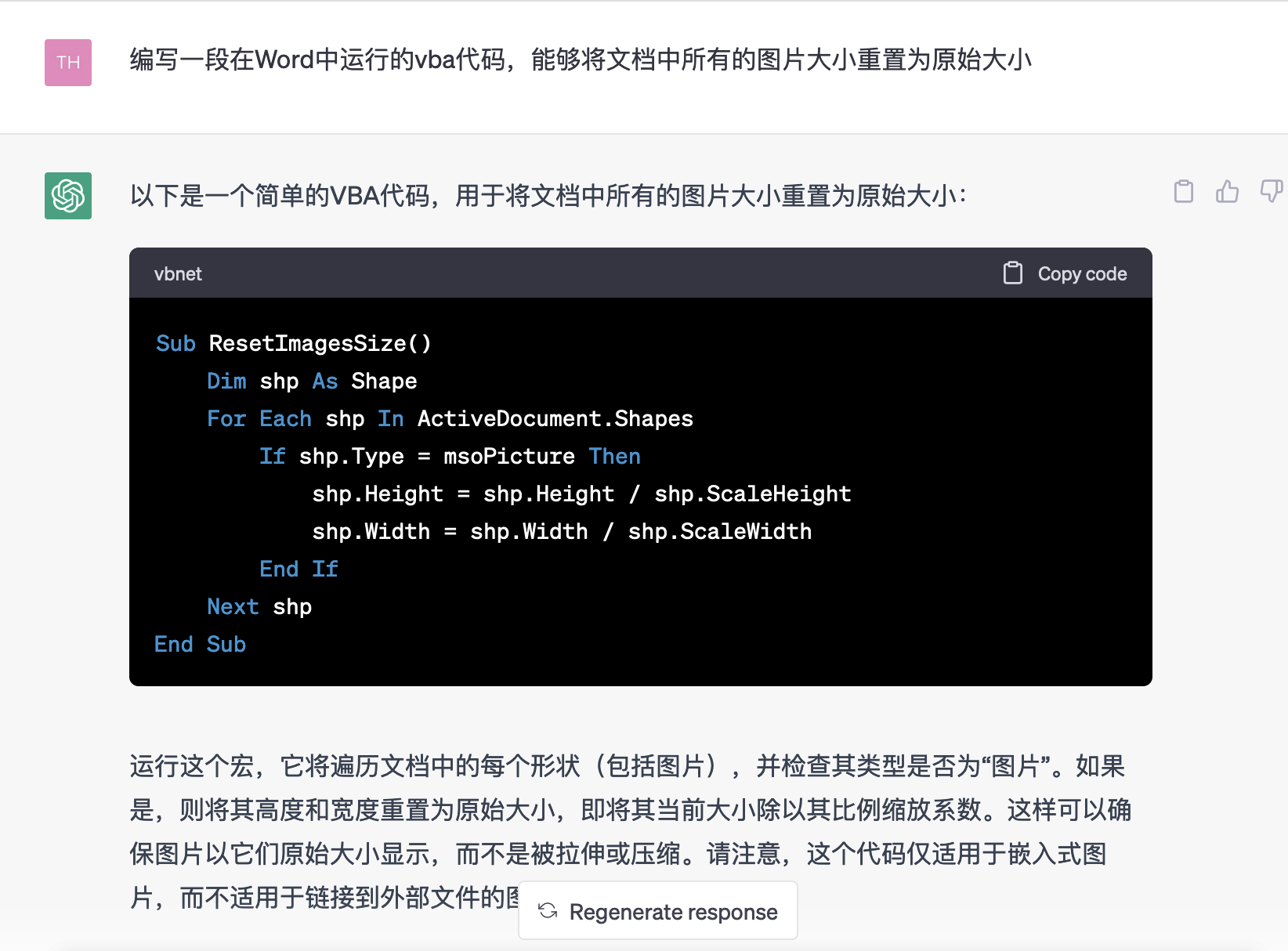Click the assistant's intro sentence above code

(x=548, y=196)
